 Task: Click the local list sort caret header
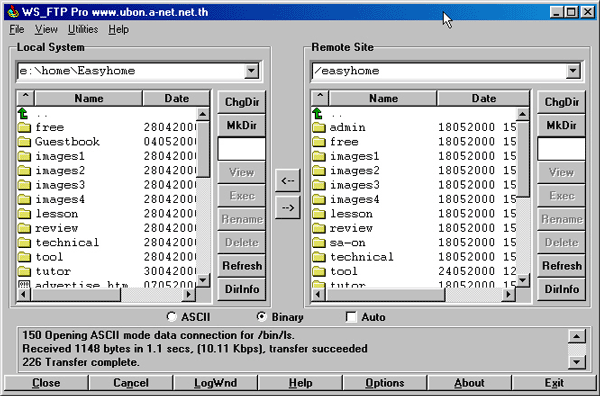click(x=26, y=98)
